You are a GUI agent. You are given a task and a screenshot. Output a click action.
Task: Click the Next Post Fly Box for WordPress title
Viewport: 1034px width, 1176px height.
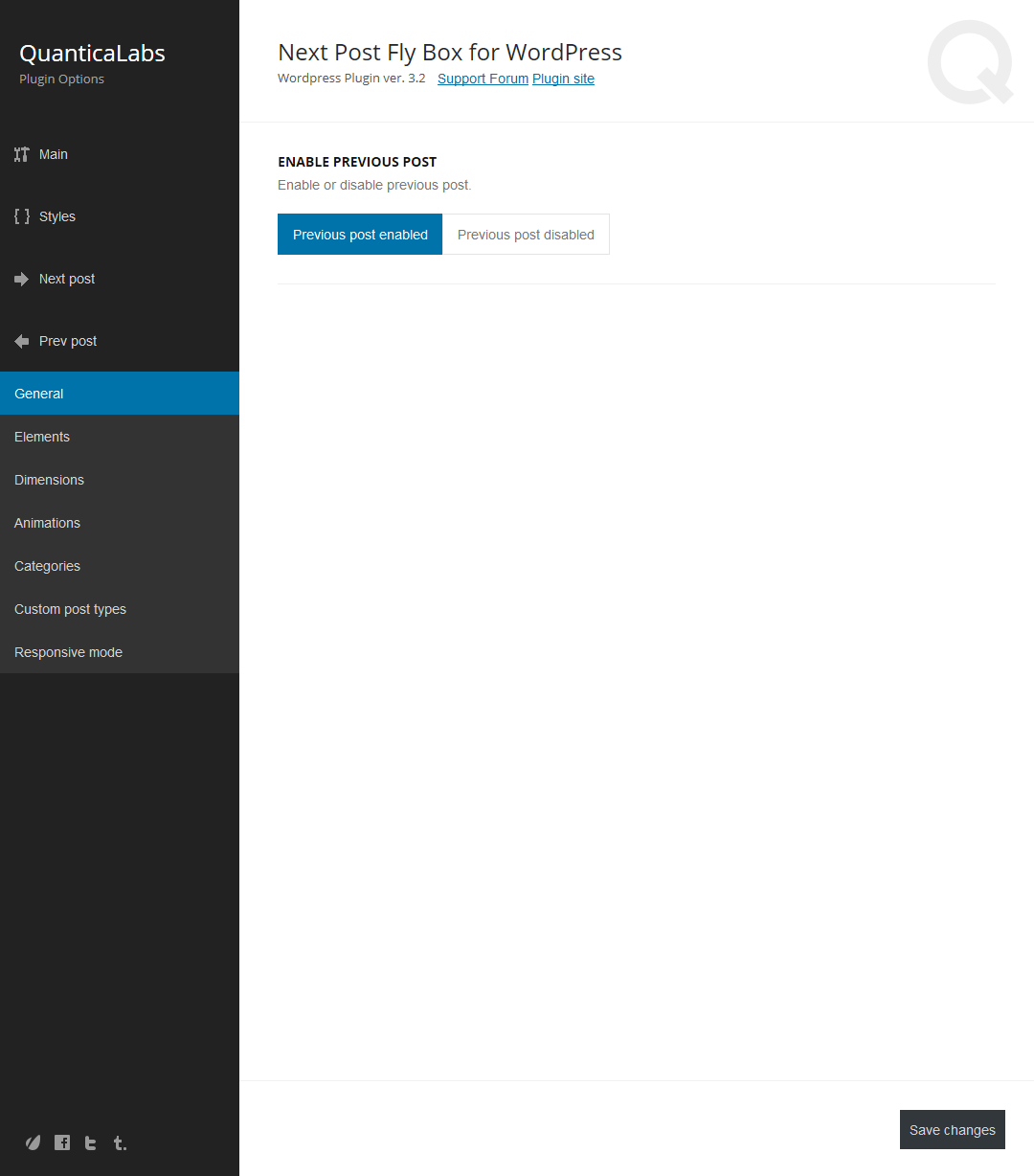(x=450, y=53)
